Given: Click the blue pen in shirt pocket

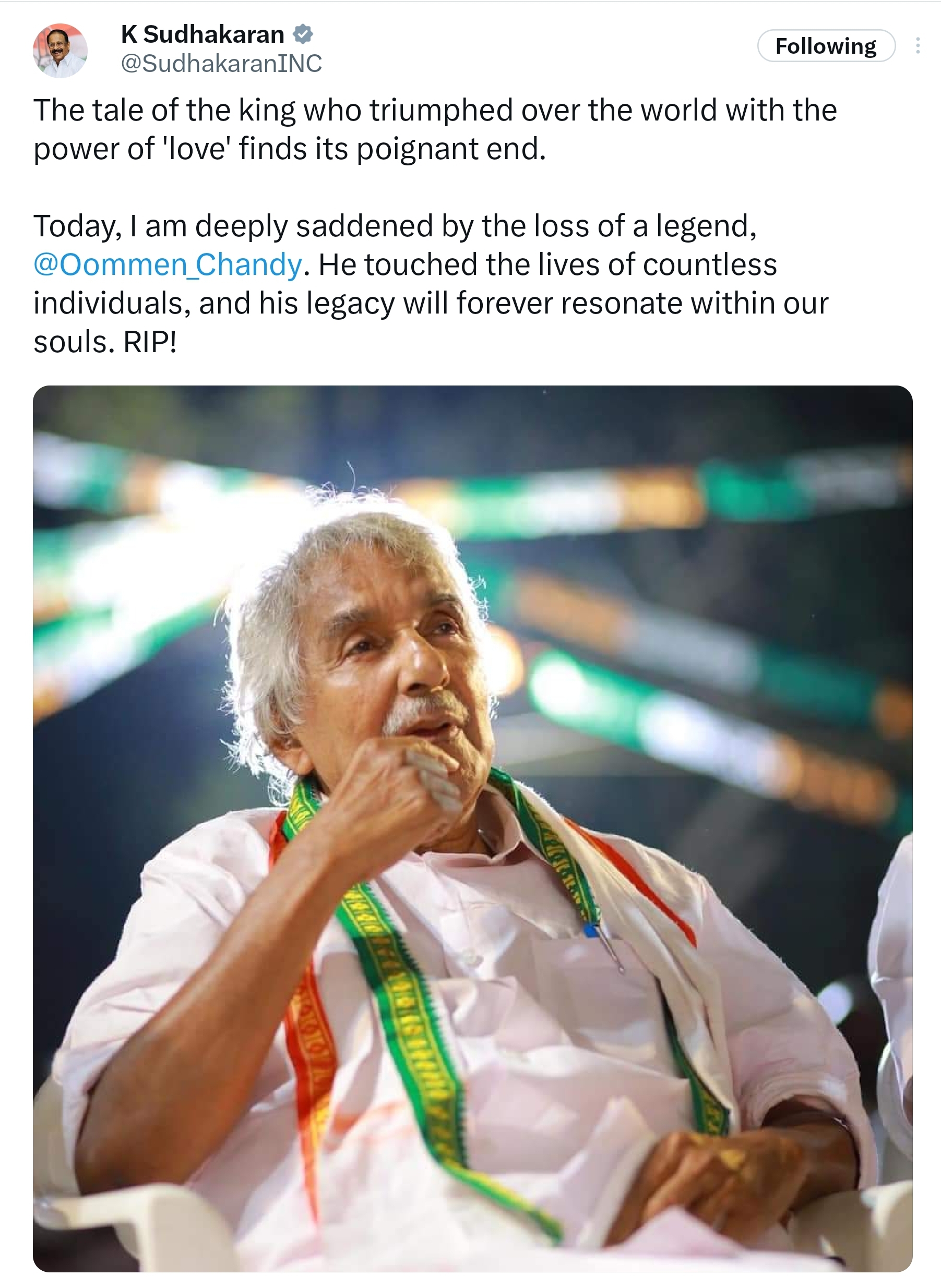Looking at the screenshot, I should coord(592,931).
